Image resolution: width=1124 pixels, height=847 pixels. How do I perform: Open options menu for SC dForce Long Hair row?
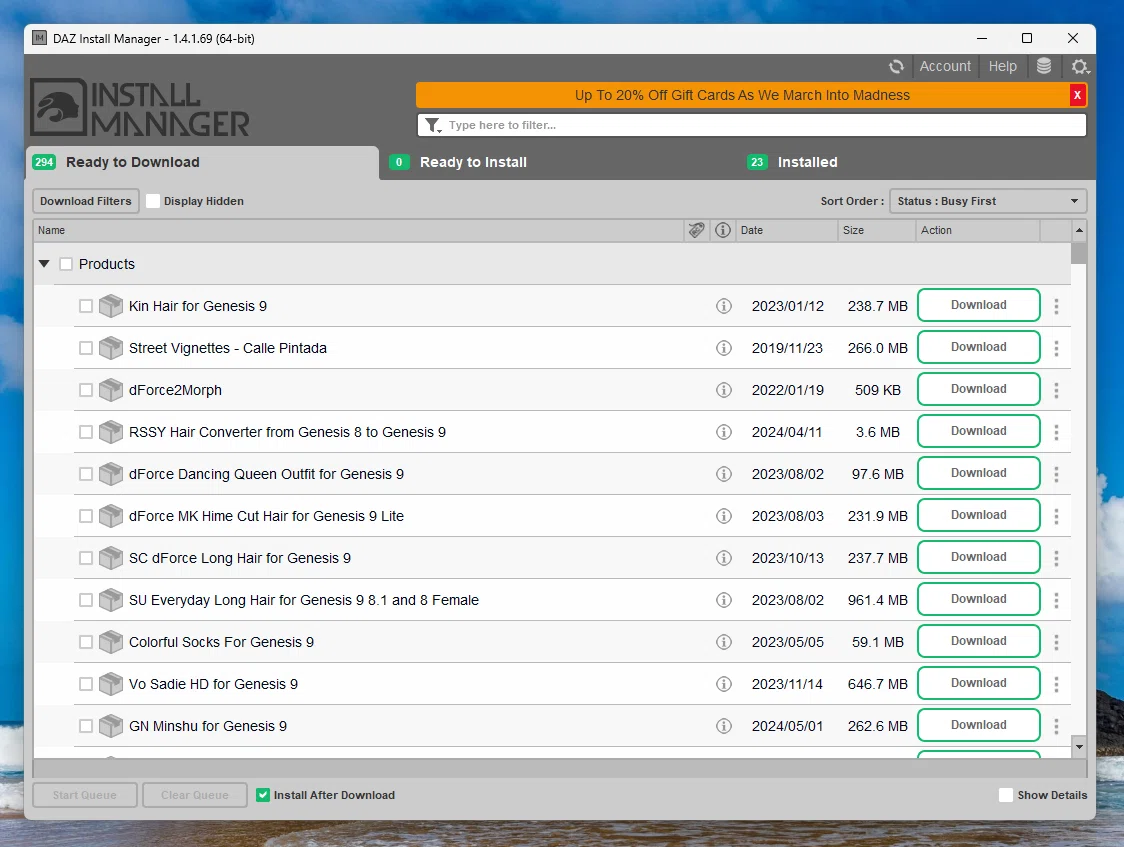click(x=1056, y=558)
